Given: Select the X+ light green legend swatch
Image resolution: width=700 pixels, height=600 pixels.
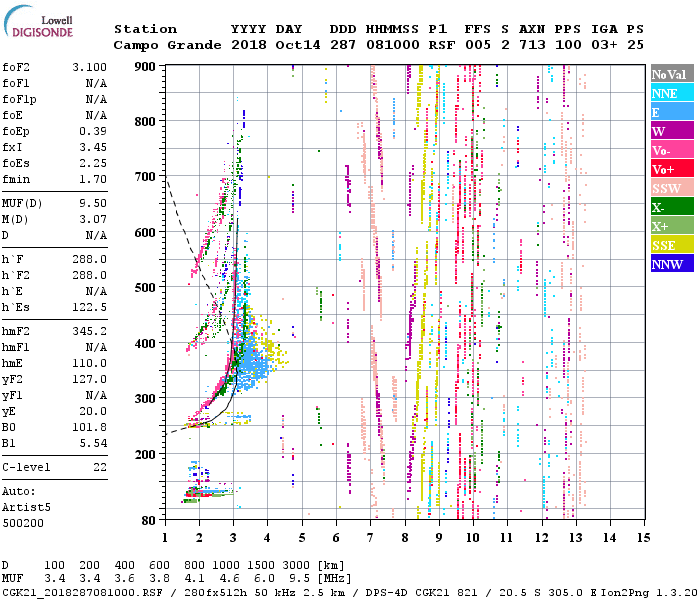Looking at the screenshot, I should (x=672, y=226).
